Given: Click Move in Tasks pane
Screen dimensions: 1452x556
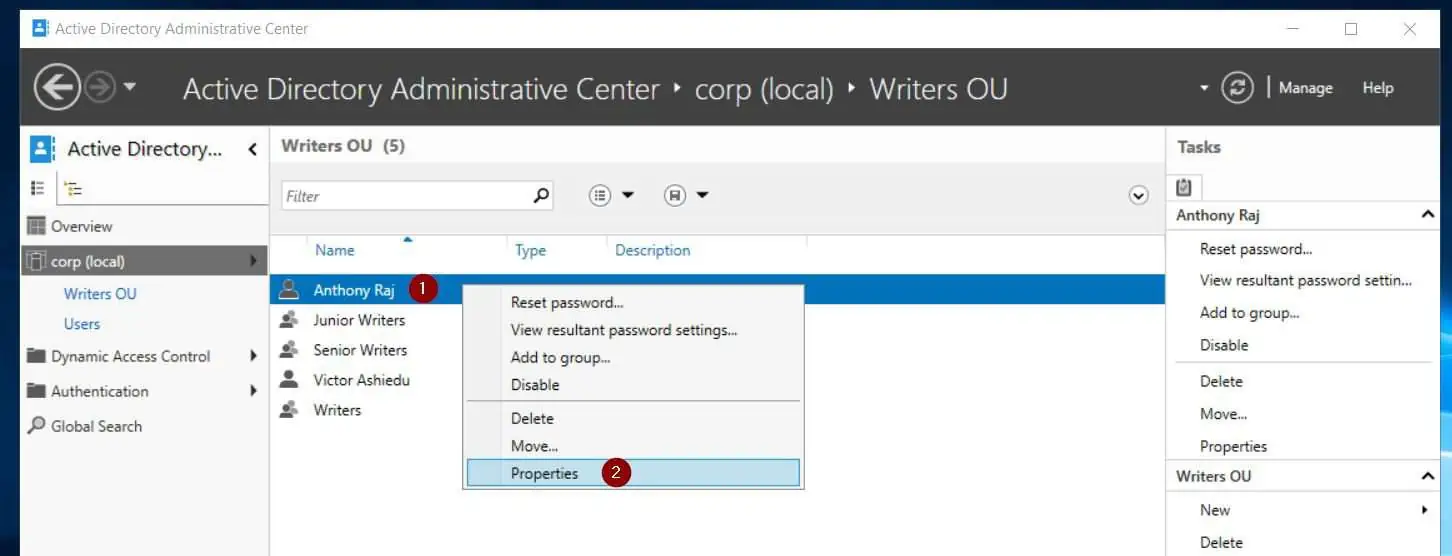Looking at the screenshot, I should point(1223,414).
